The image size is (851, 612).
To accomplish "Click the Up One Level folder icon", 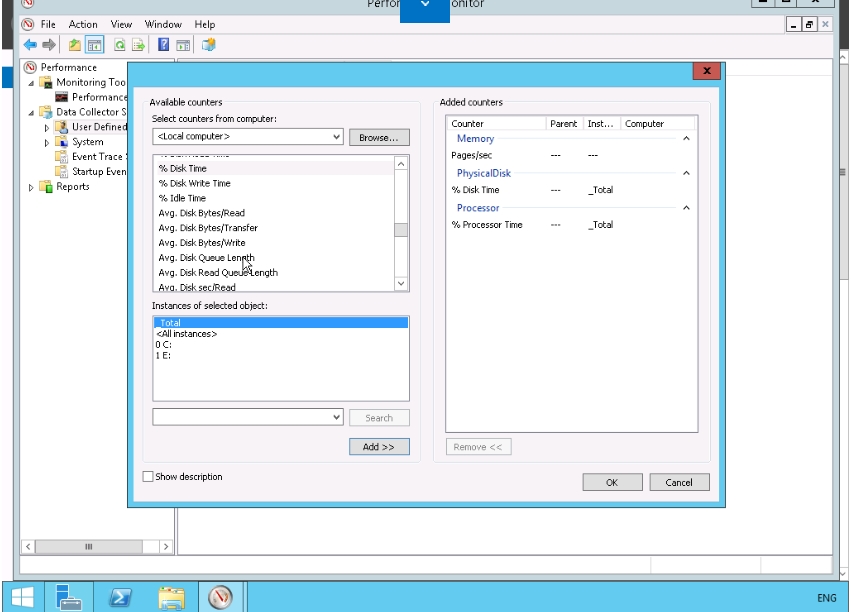I will click(75, 45).
